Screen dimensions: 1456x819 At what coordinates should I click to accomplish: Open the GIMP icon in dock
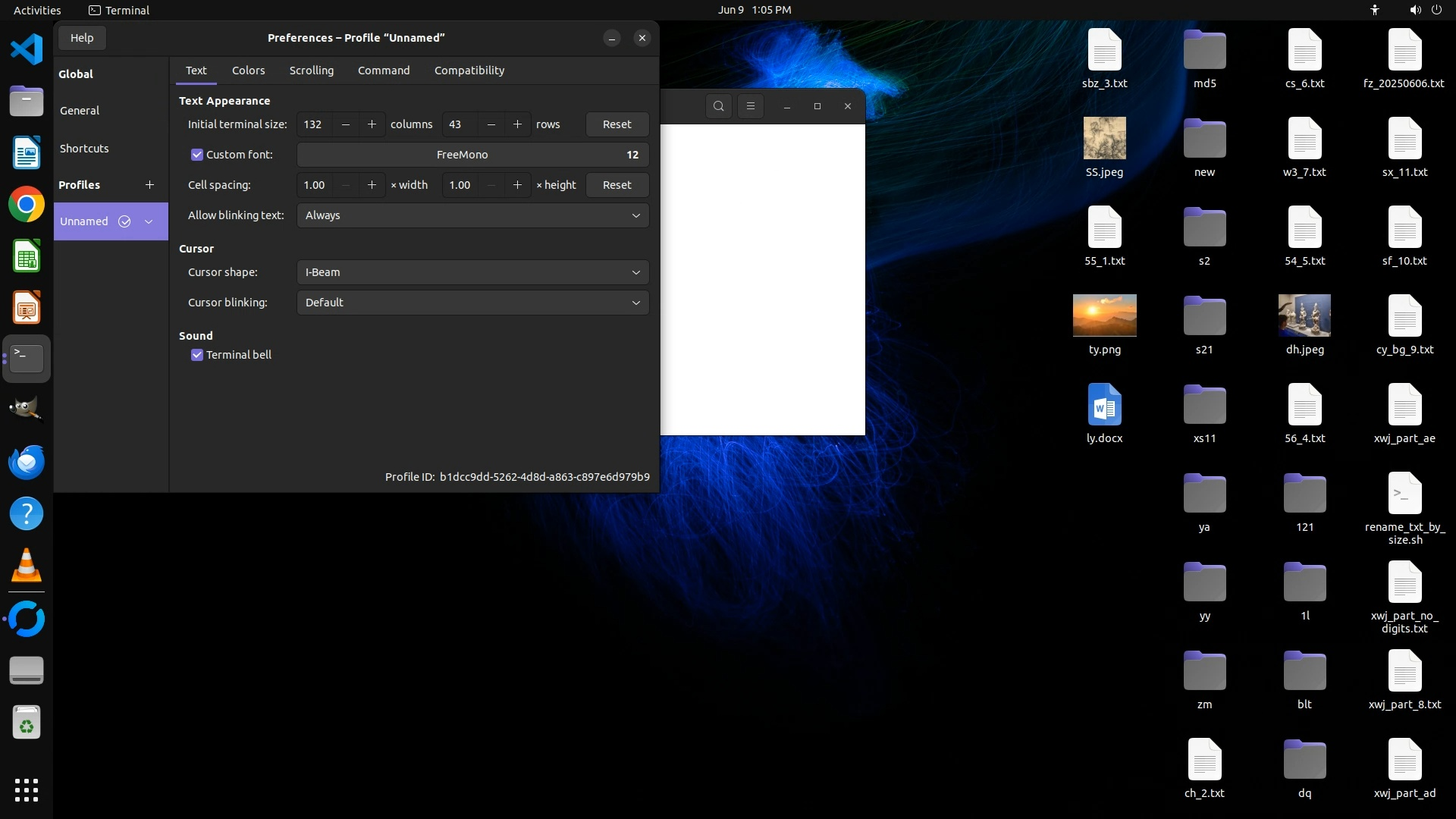coord(27,409)
